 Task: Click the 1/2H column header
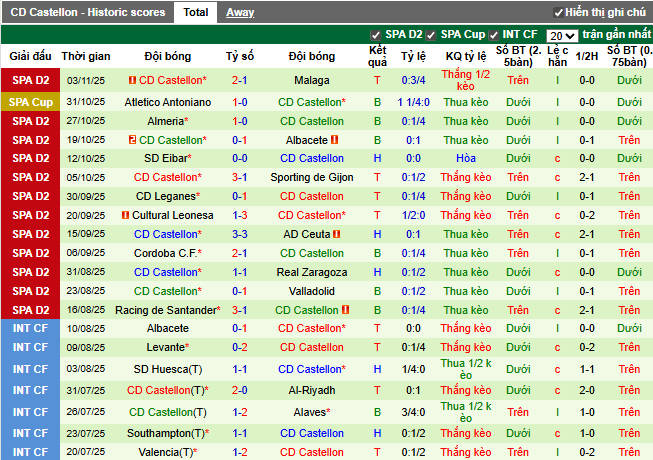(x=586, y=56)
